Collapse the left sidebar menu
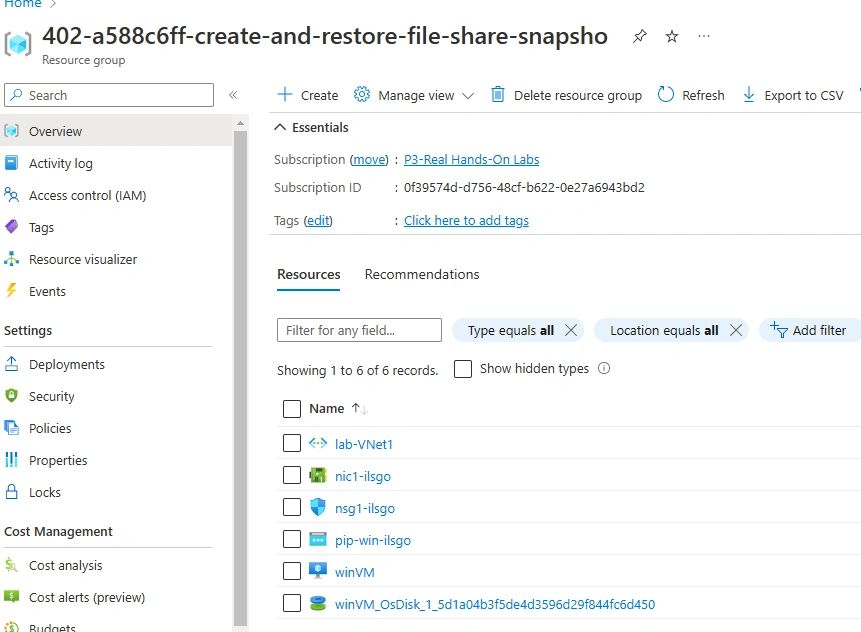 coord(233,95)
